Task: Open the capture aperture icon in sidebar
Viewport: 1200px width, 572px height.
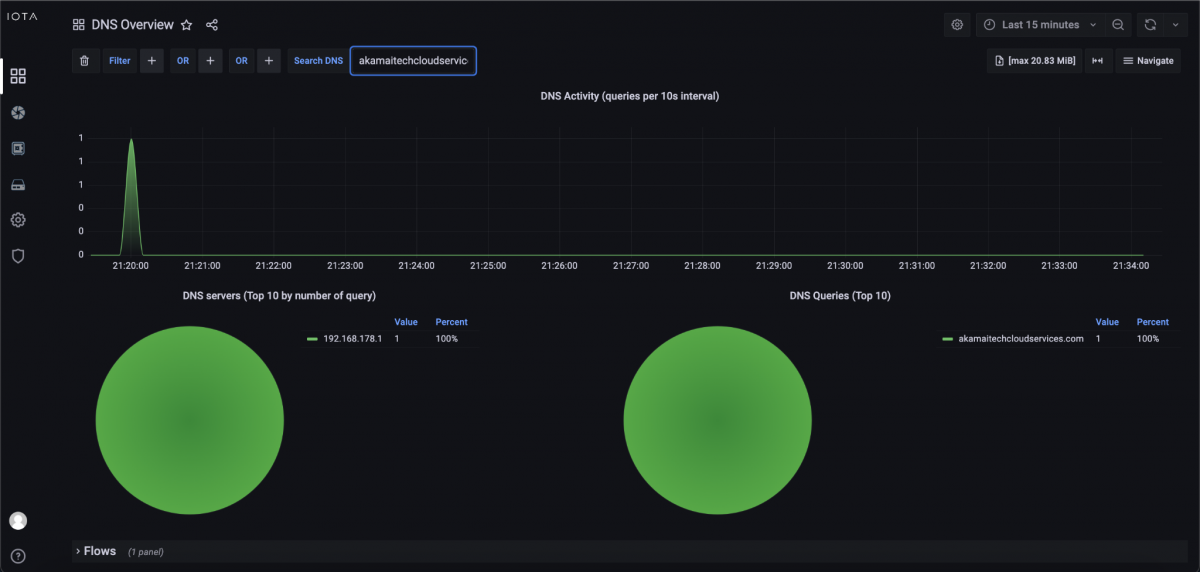Action: 18,112
